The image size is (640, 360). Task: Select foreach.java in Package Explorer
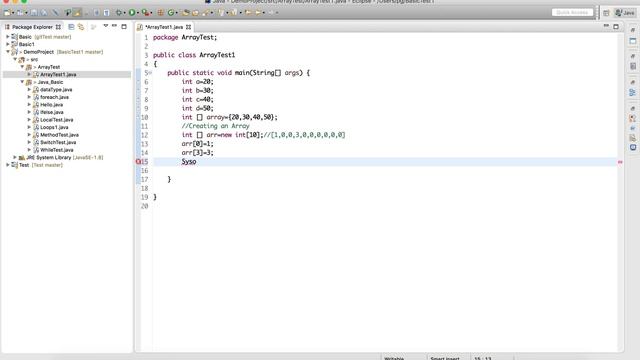tap(54, 97)
